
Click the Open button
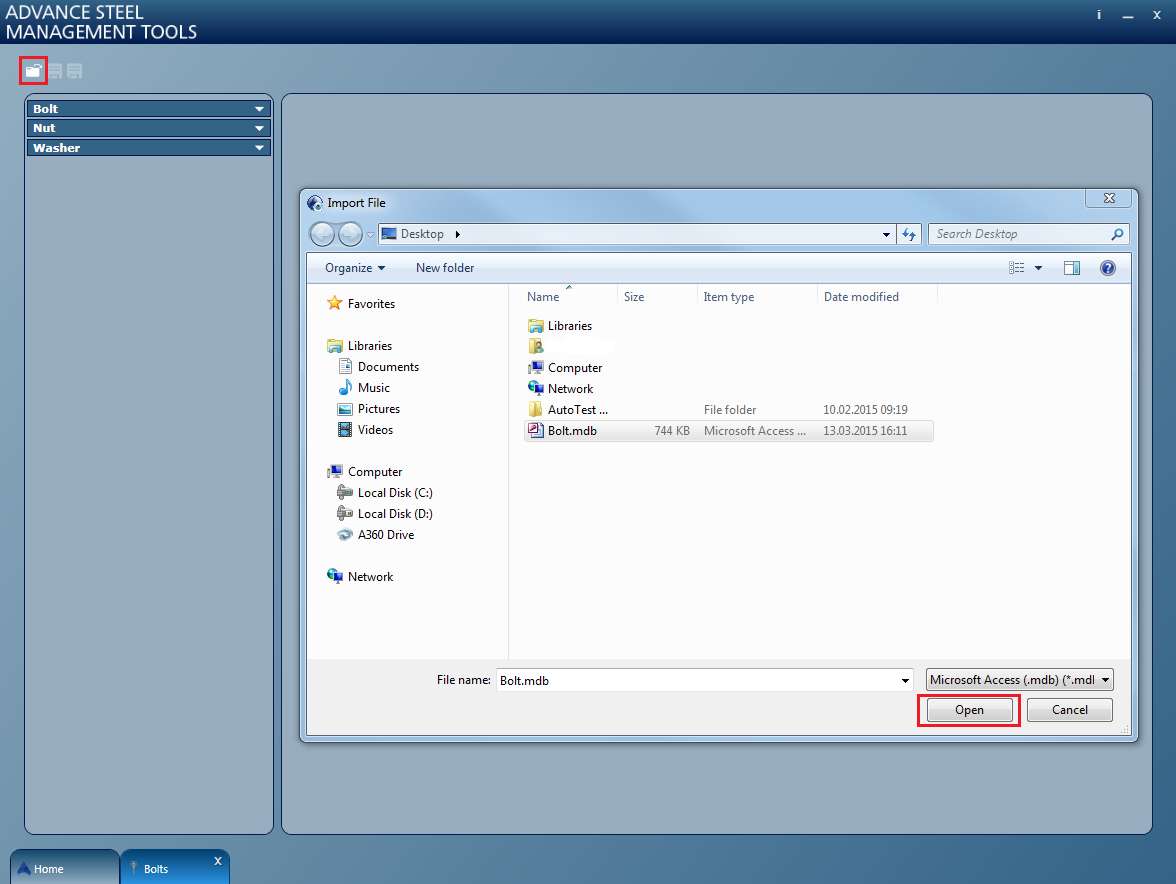click(x=969, y=710)
